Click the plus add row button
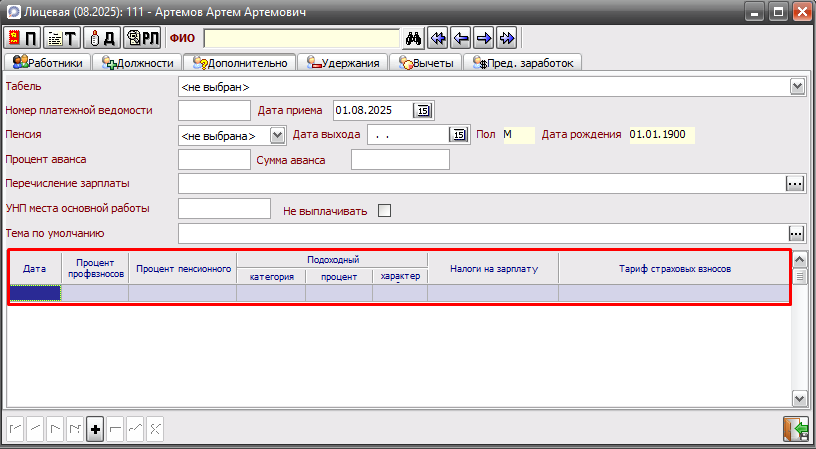The width and height of the screenshot is (816, 449). point(96,429)
